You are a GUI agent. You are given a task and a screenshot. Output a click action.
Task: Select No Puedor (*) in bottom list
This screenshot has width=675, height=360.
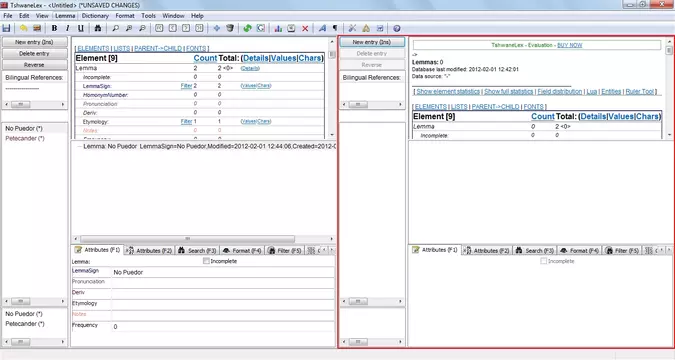click(x=24, y=314)
